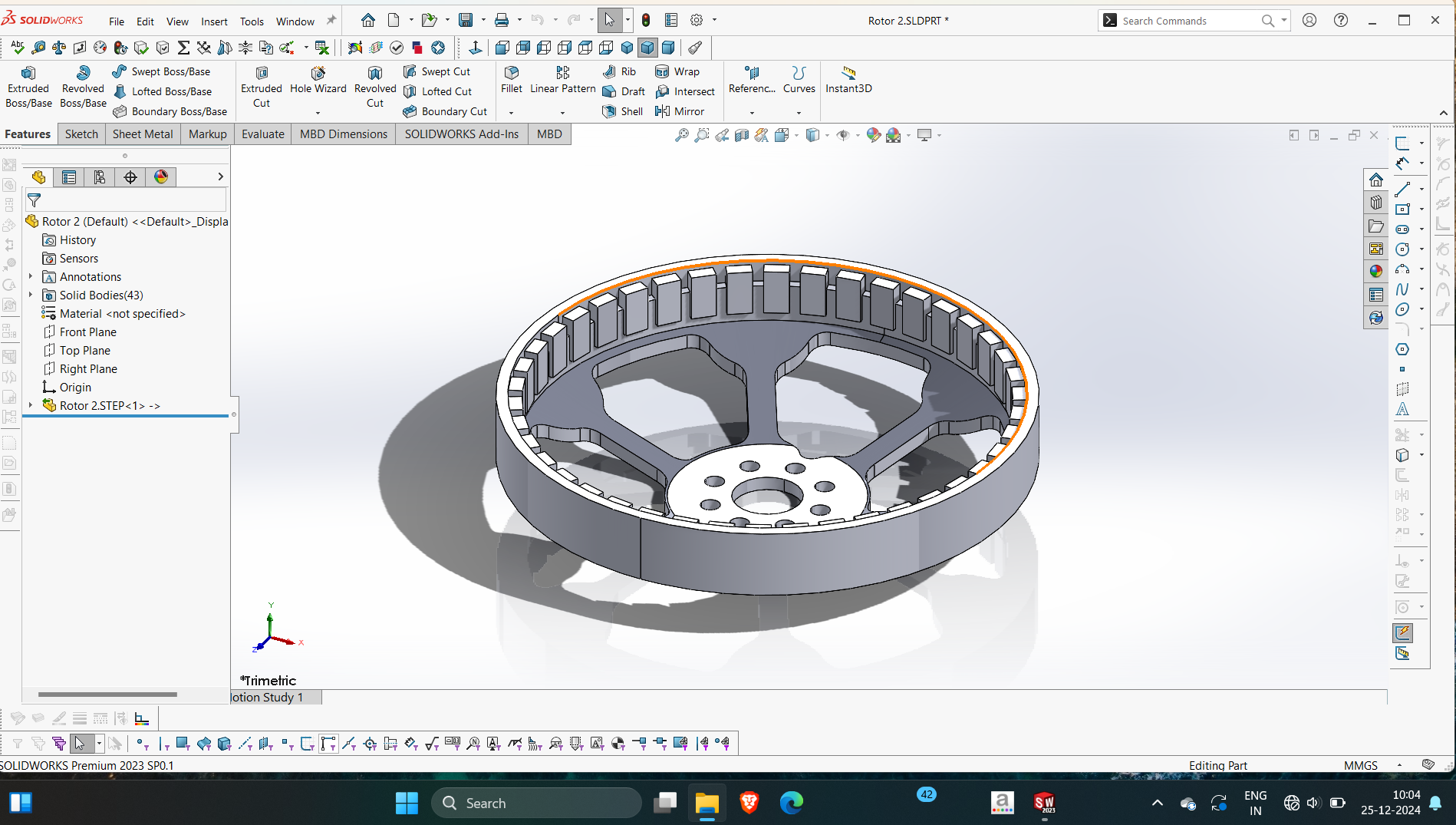Expand the Rotor 2.STEP feature node
The image size is (1456, 825).
31,406
